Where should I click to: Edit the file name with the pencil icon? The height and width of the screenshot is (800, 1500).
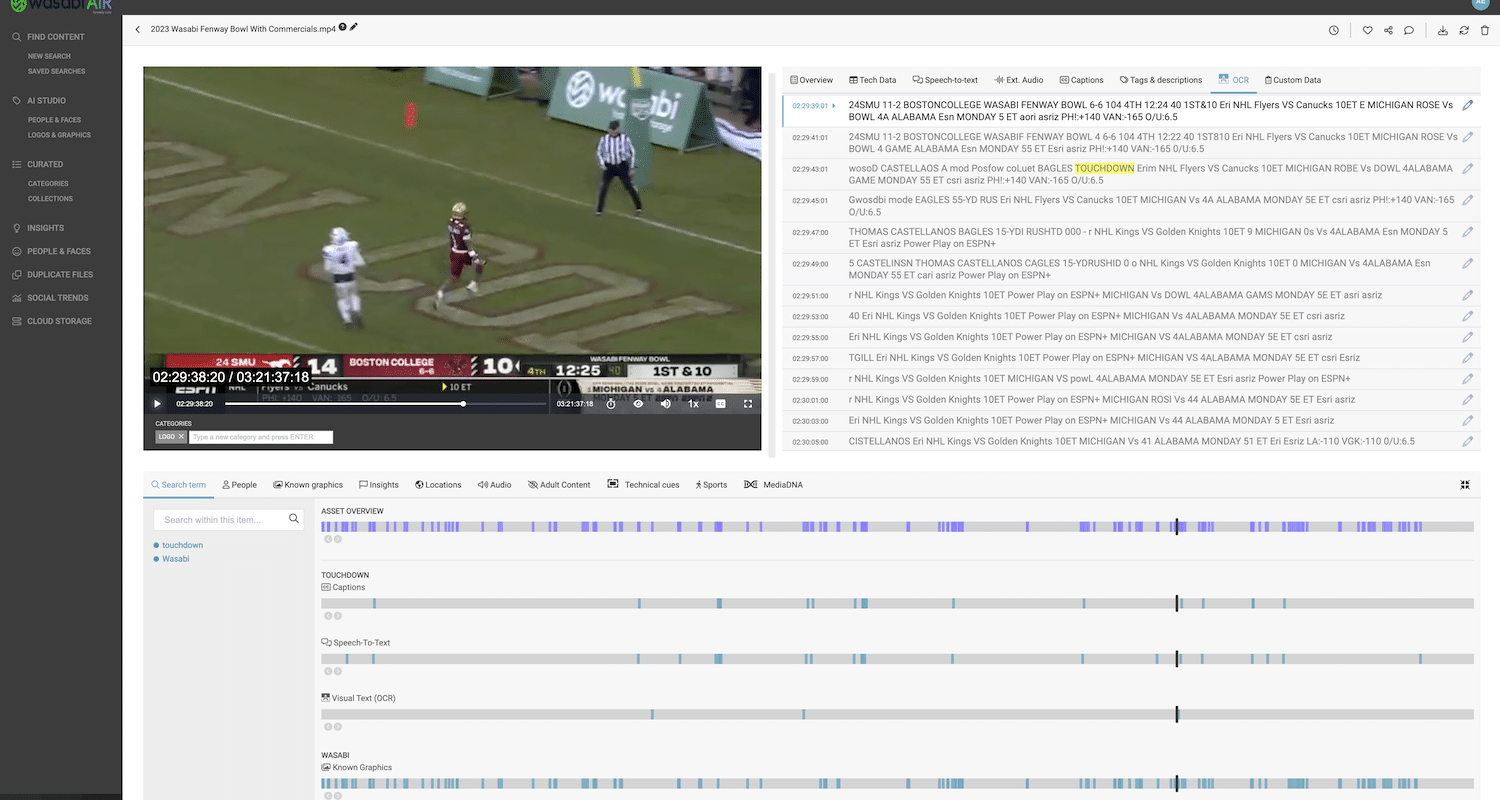354,28
